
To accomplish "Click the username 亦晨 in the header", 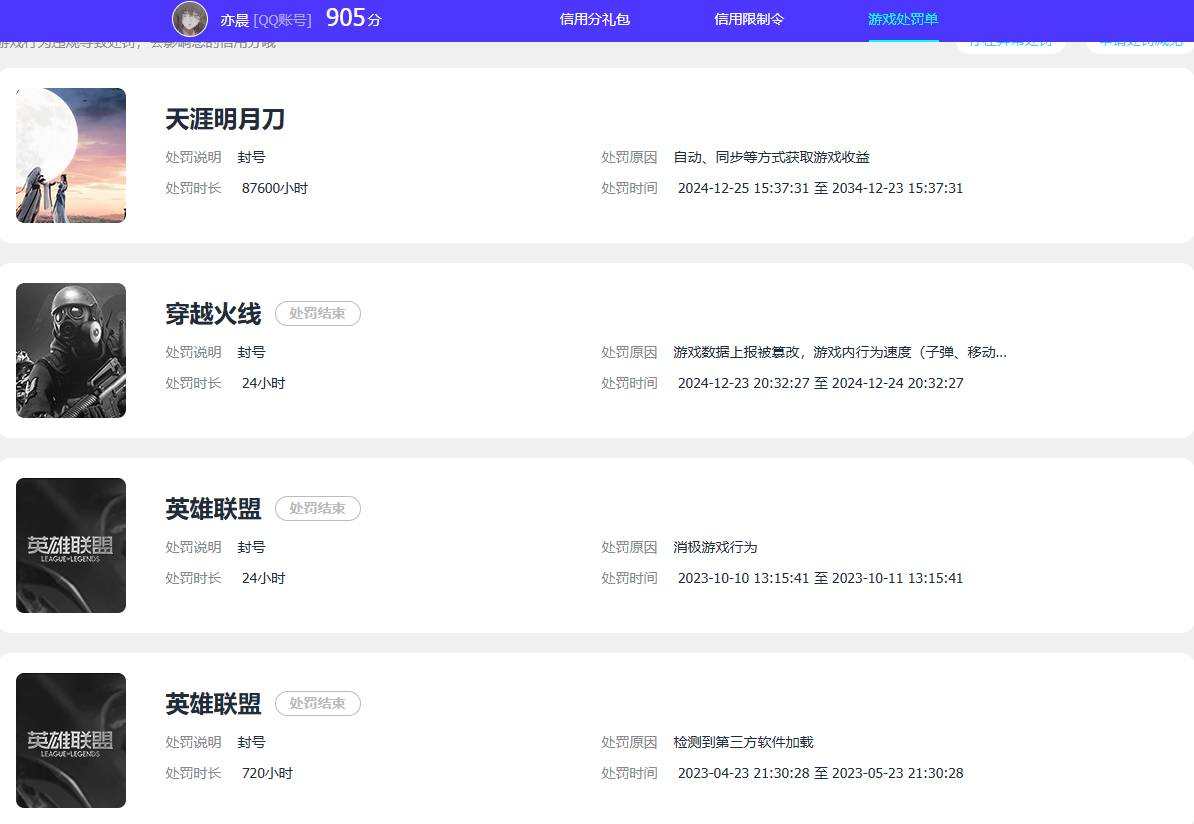I will 235,20.
